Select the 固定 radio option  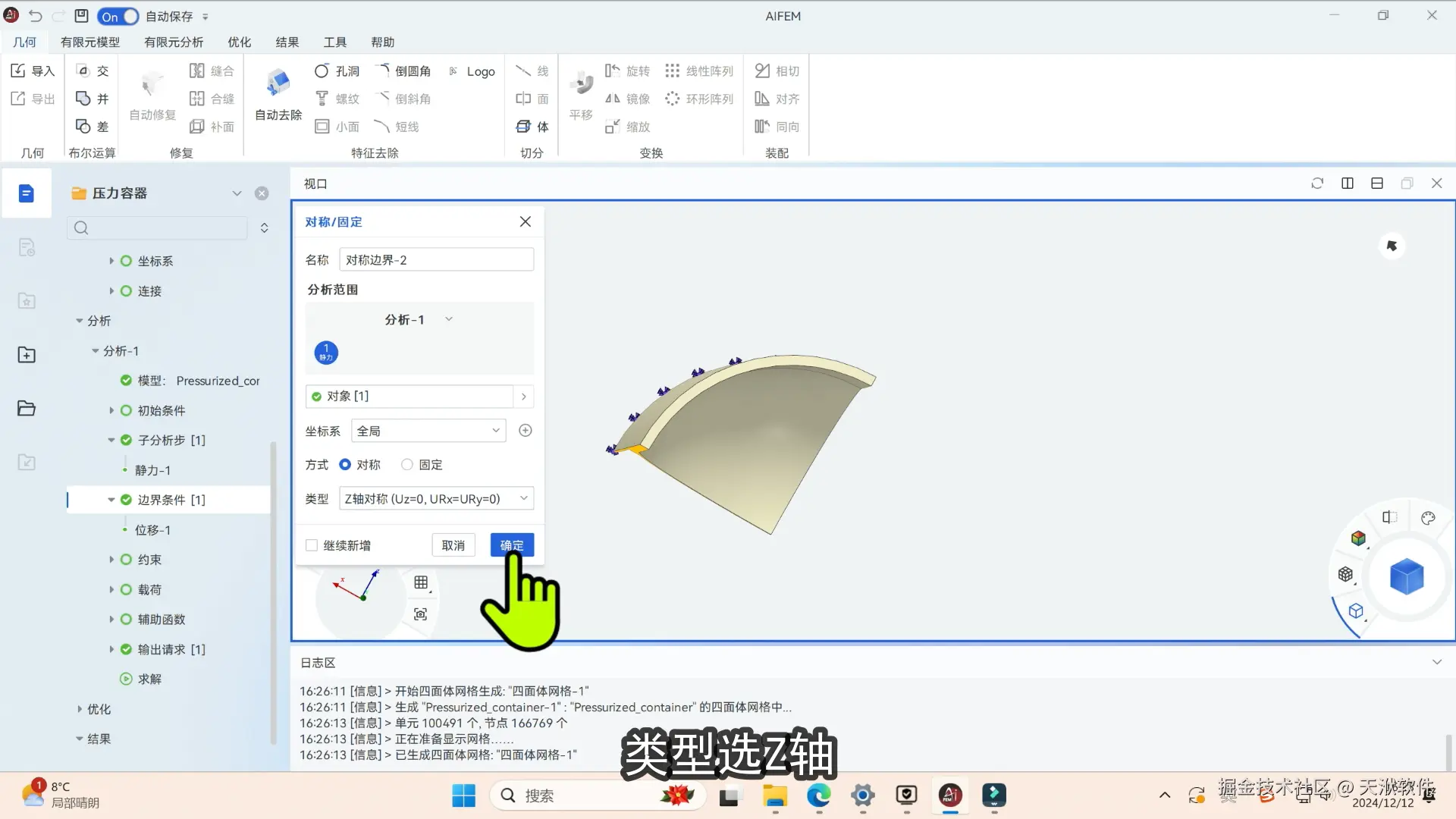pyautogui.click(x=407, y=465)
